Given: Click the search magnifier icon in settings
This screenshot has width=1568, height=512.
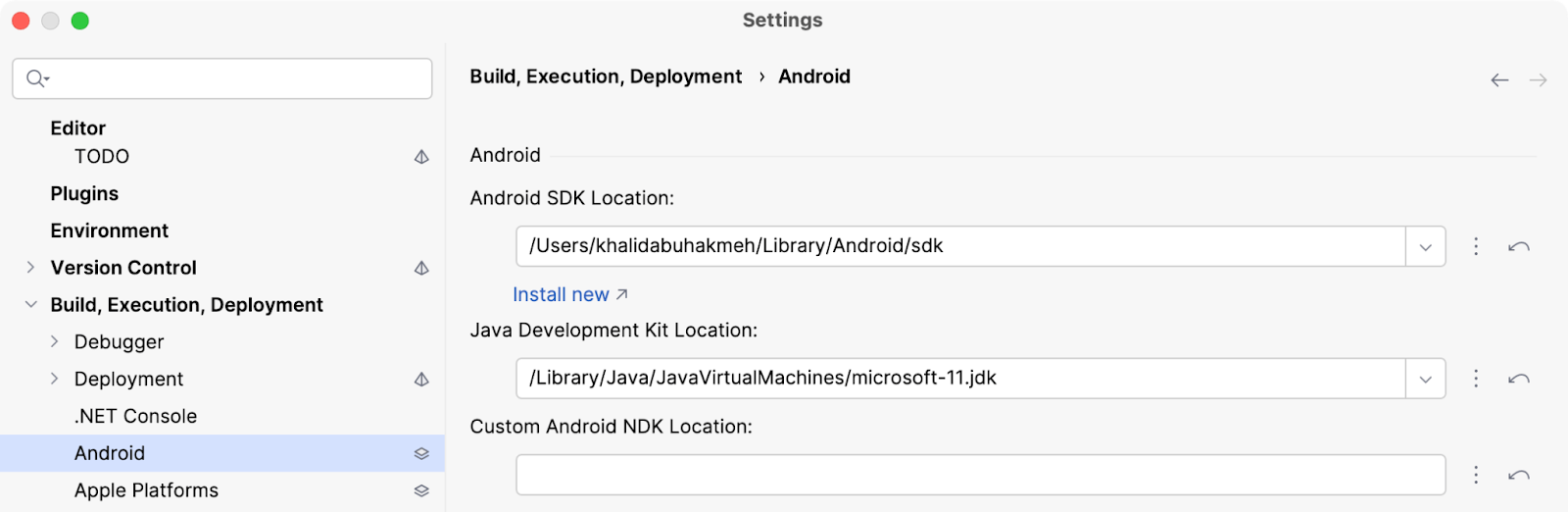Looking at the screenshot, I should pos(36,78).
